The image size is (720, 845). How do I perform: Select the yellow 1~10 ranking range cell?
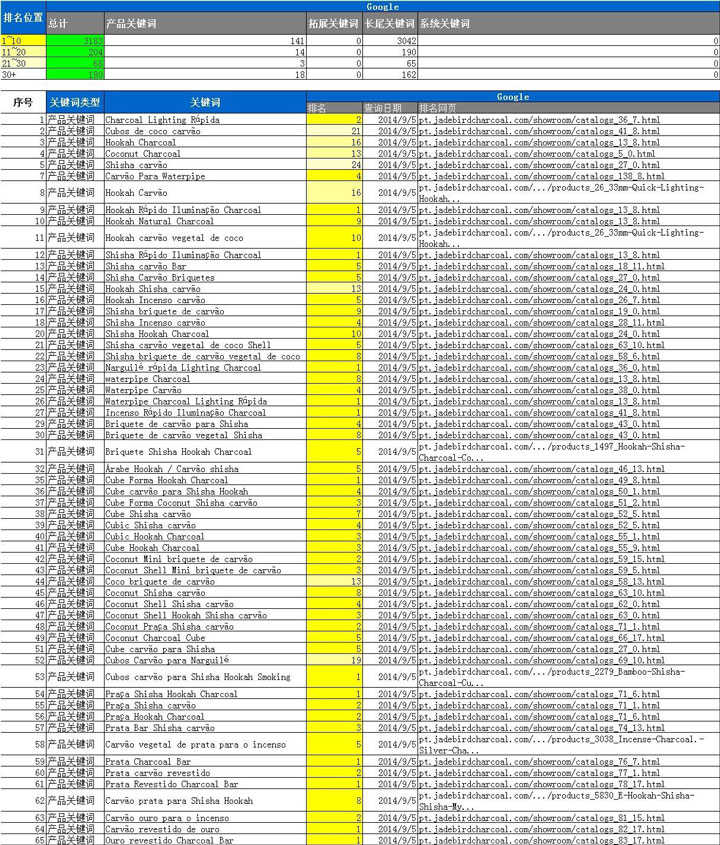pyautogui.click(x=22, y=41)
